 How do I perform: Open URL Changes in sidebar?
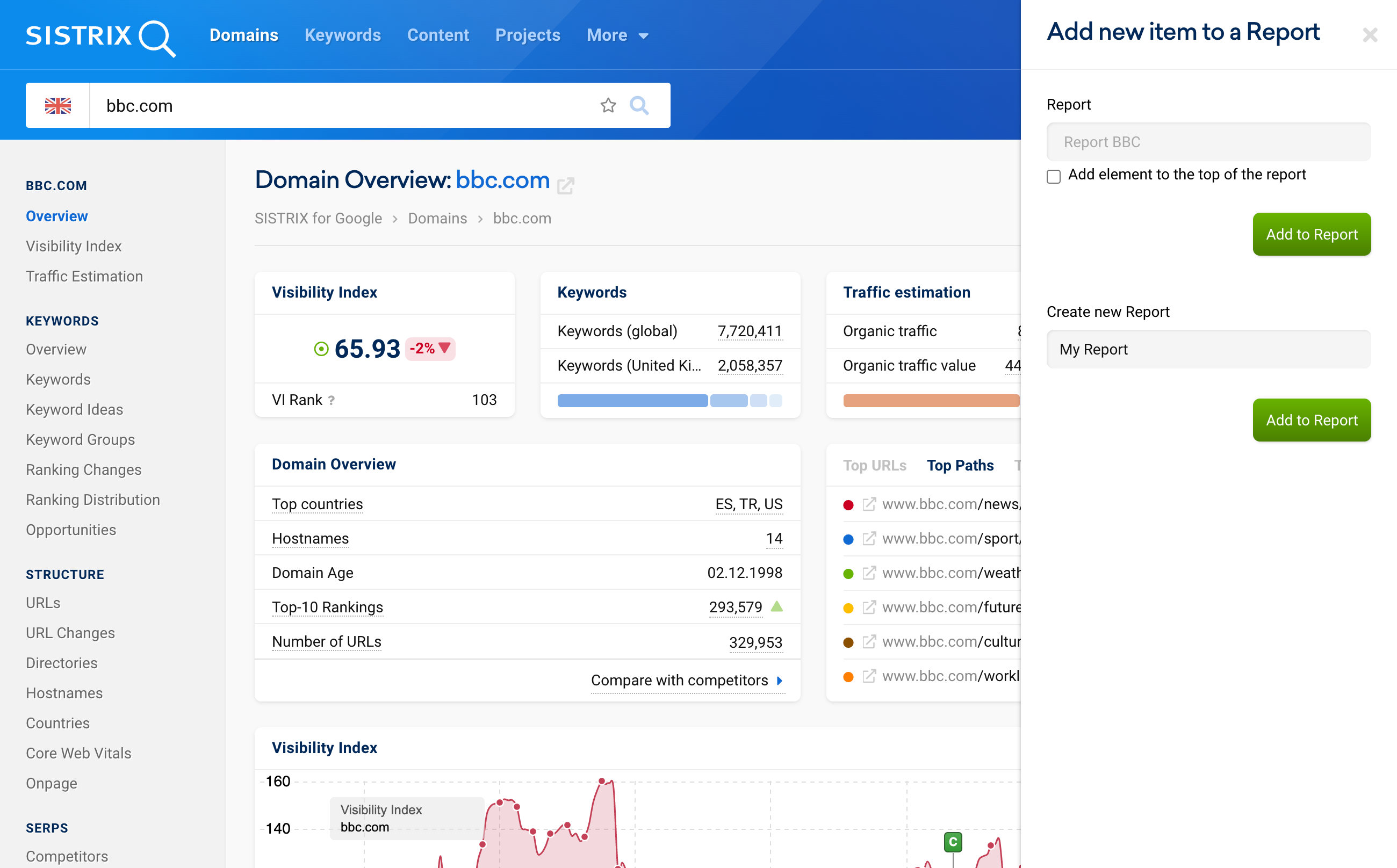[x=70, y=633]
